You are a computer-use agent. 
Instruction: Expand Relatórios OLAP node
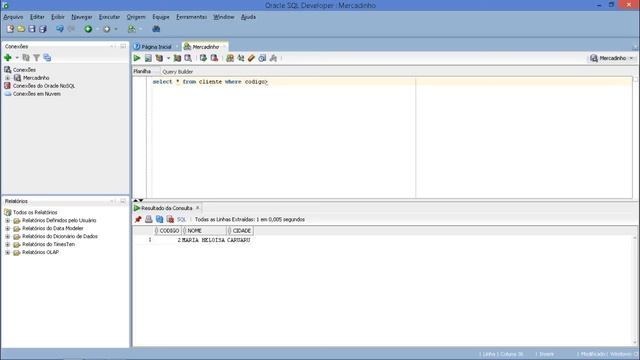click(x=7, y=252)
